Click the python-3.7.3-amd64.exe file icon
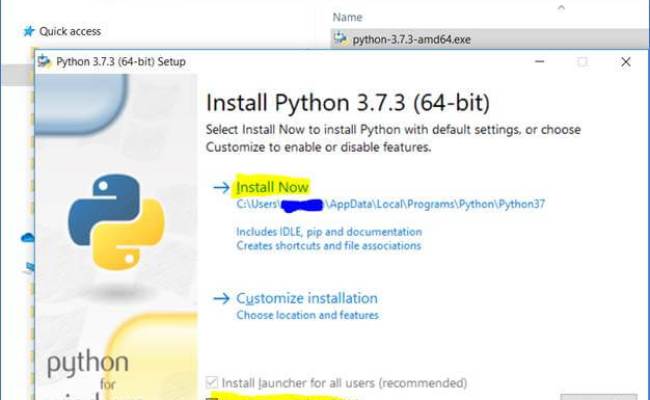The height and width of the screenshot is (400, 650). pyautogui.click(x=340, y=39)
